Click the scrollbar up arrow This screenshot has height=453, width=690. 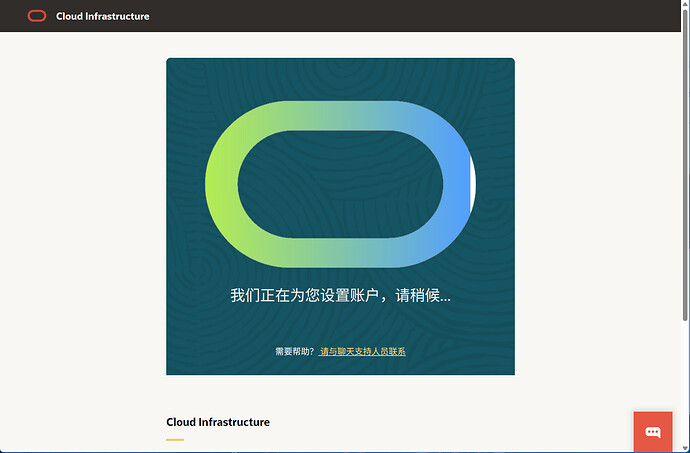coord(685,4)
